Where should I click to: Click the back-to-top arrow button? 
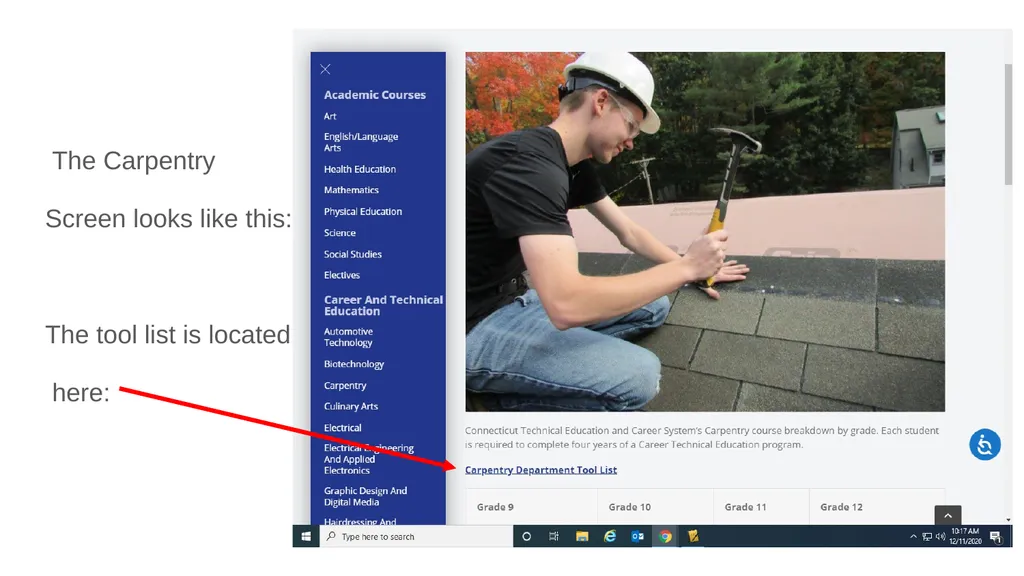coord(948,515)
